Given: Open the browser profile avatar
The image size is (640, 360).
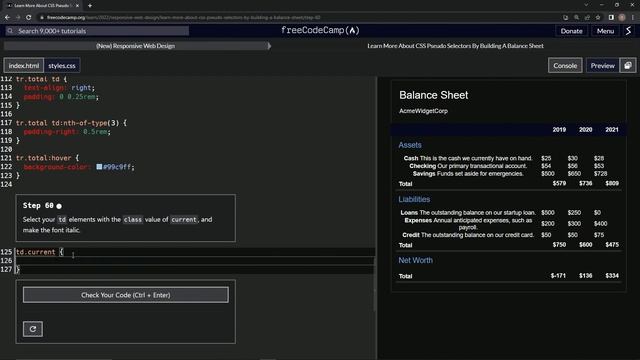Looking at the screenshot, I should [x=622, y=18].
